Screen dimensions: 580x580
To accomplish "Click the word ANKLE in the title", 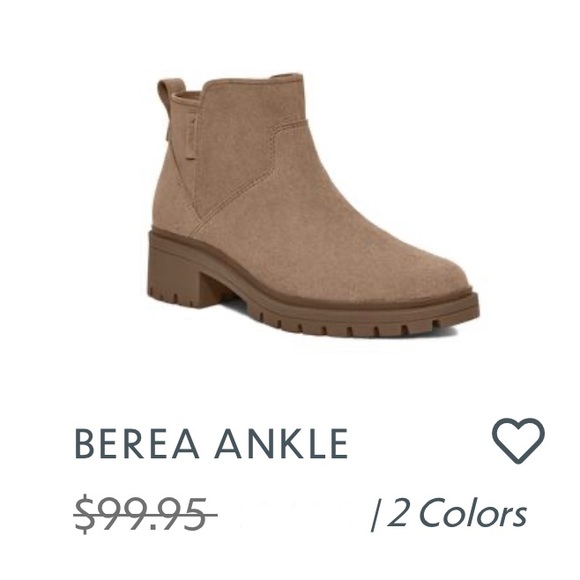I will click(281, 443).
